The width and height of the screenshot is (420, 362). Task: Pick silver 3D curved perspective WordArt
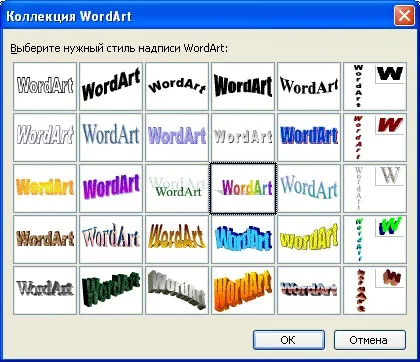tap(177, 290)
